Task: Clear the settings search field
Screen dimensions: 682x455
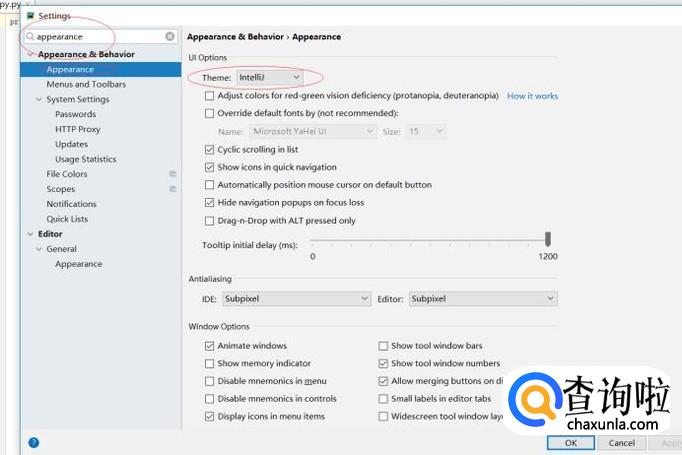Action: [170, 36]
